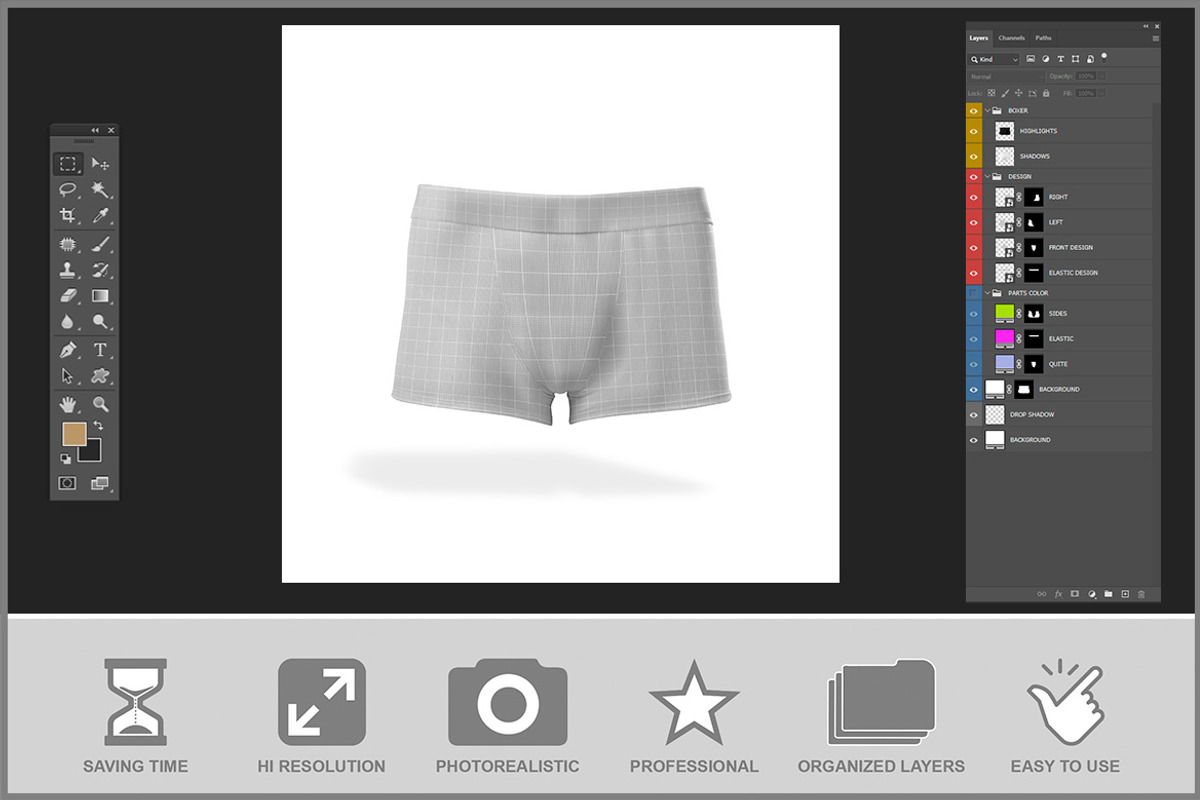Switch to the Layers tab
The width and height of the screenshot is (1200, 800).
(979, 38)
